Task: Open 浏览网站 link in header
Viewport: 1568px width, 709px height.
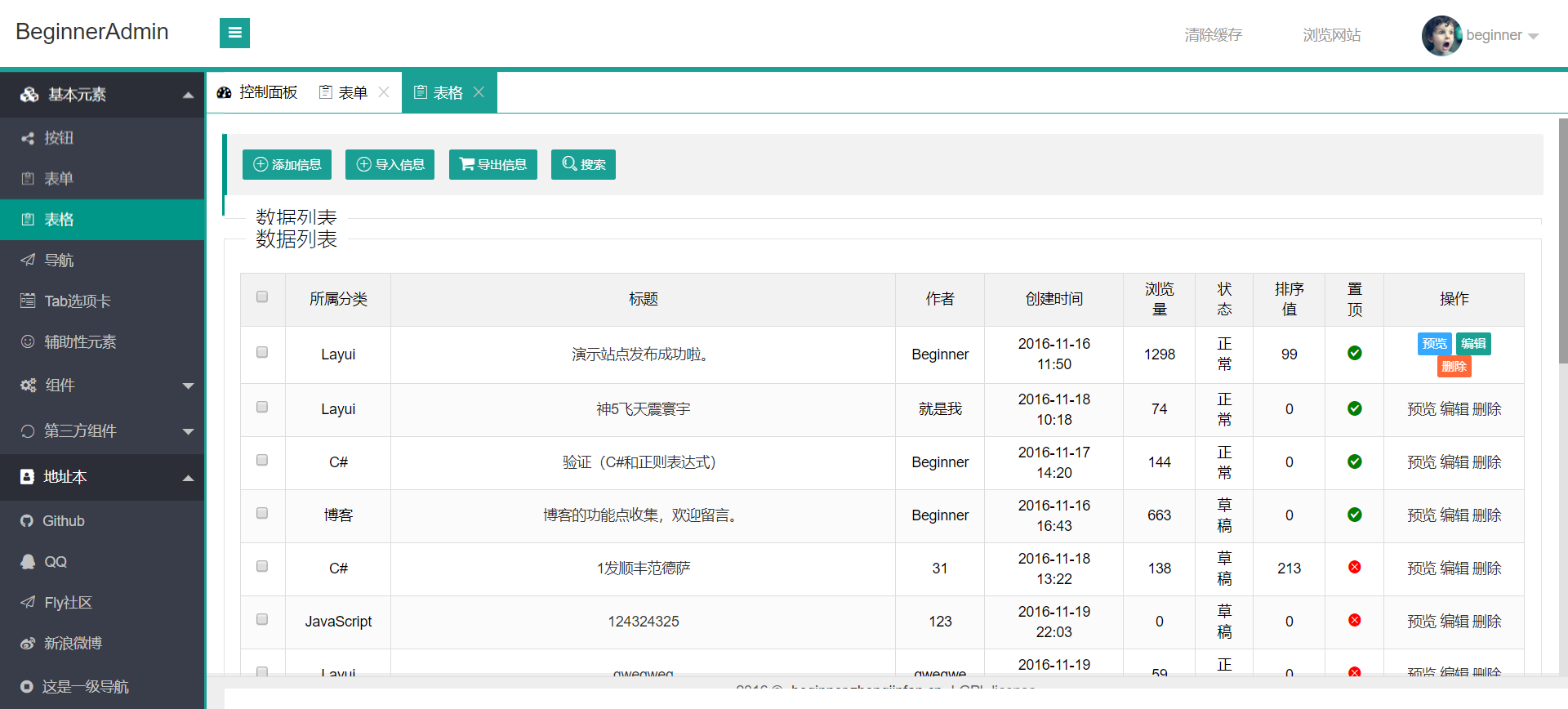Action: pyautogui.click(x=1331, y=35)
